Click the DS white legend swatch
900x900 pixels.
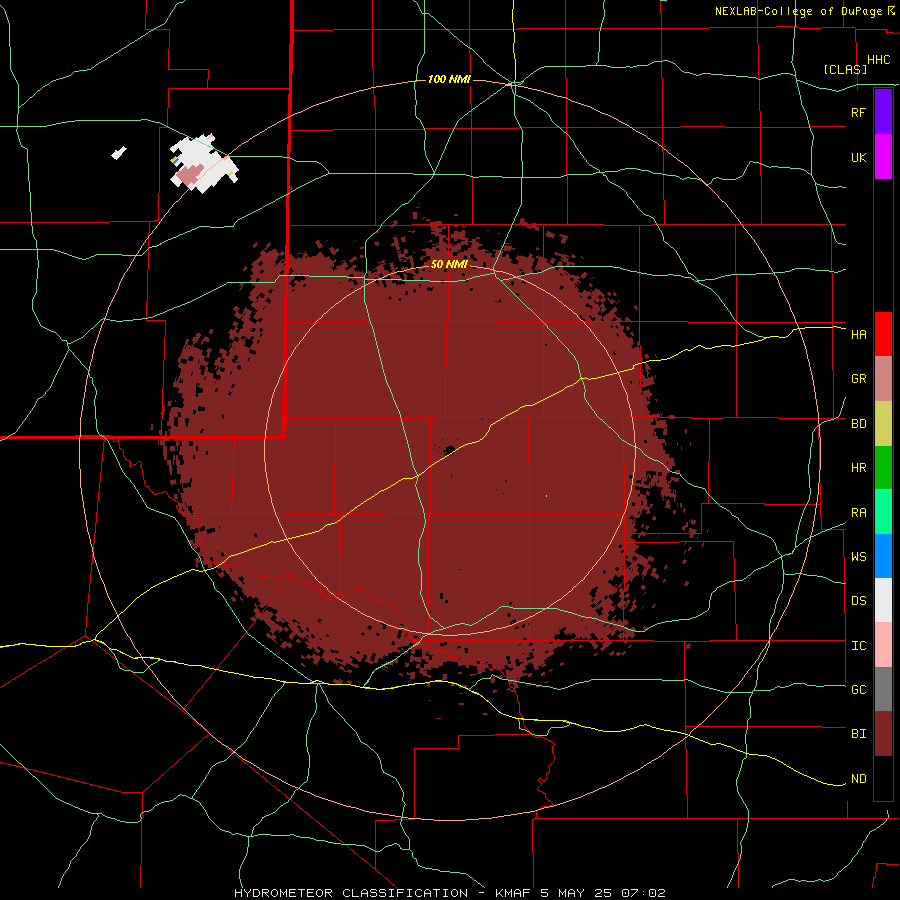click(883, 600)
